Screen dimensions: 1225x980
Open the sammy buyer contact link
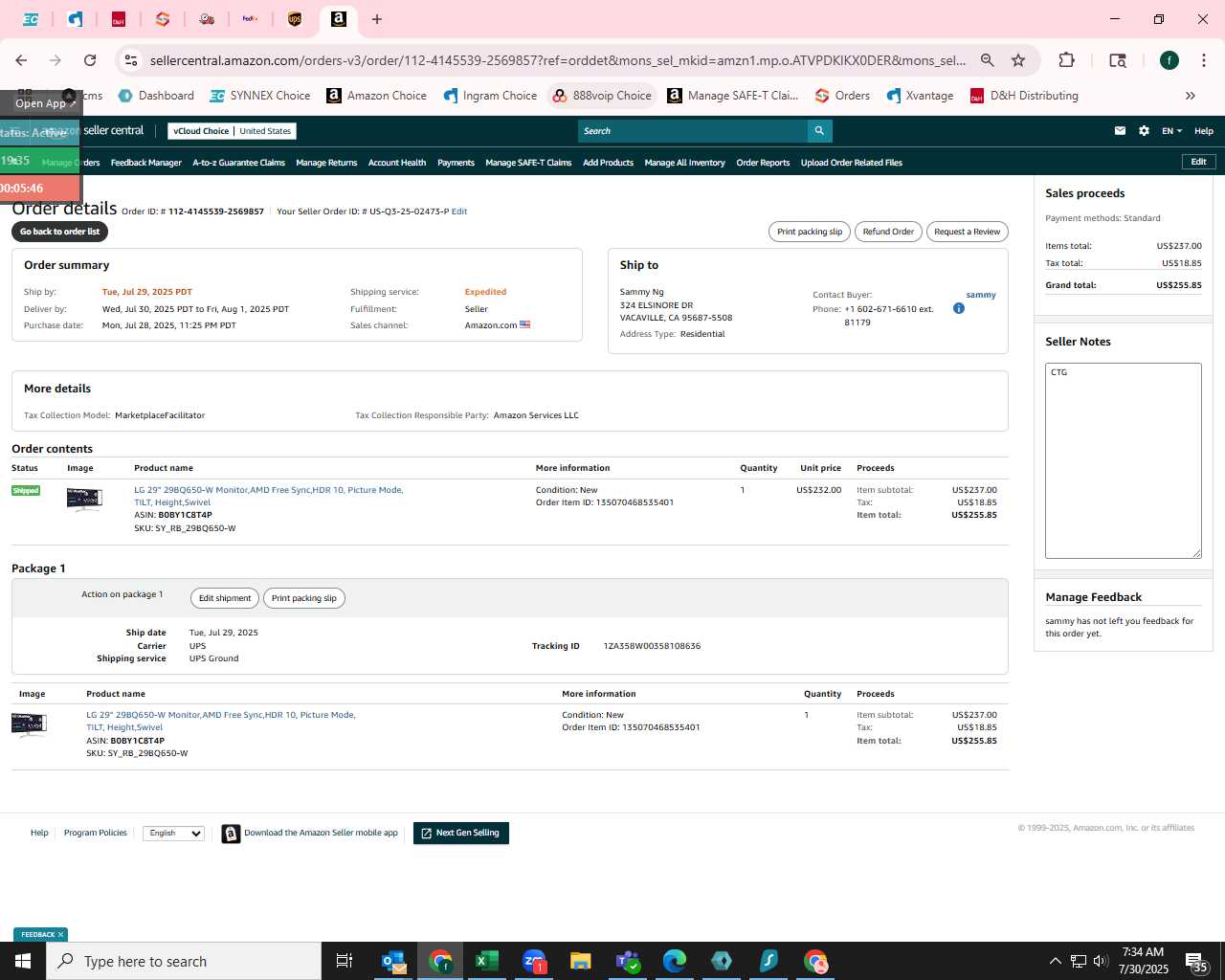[x=981, y=295]
